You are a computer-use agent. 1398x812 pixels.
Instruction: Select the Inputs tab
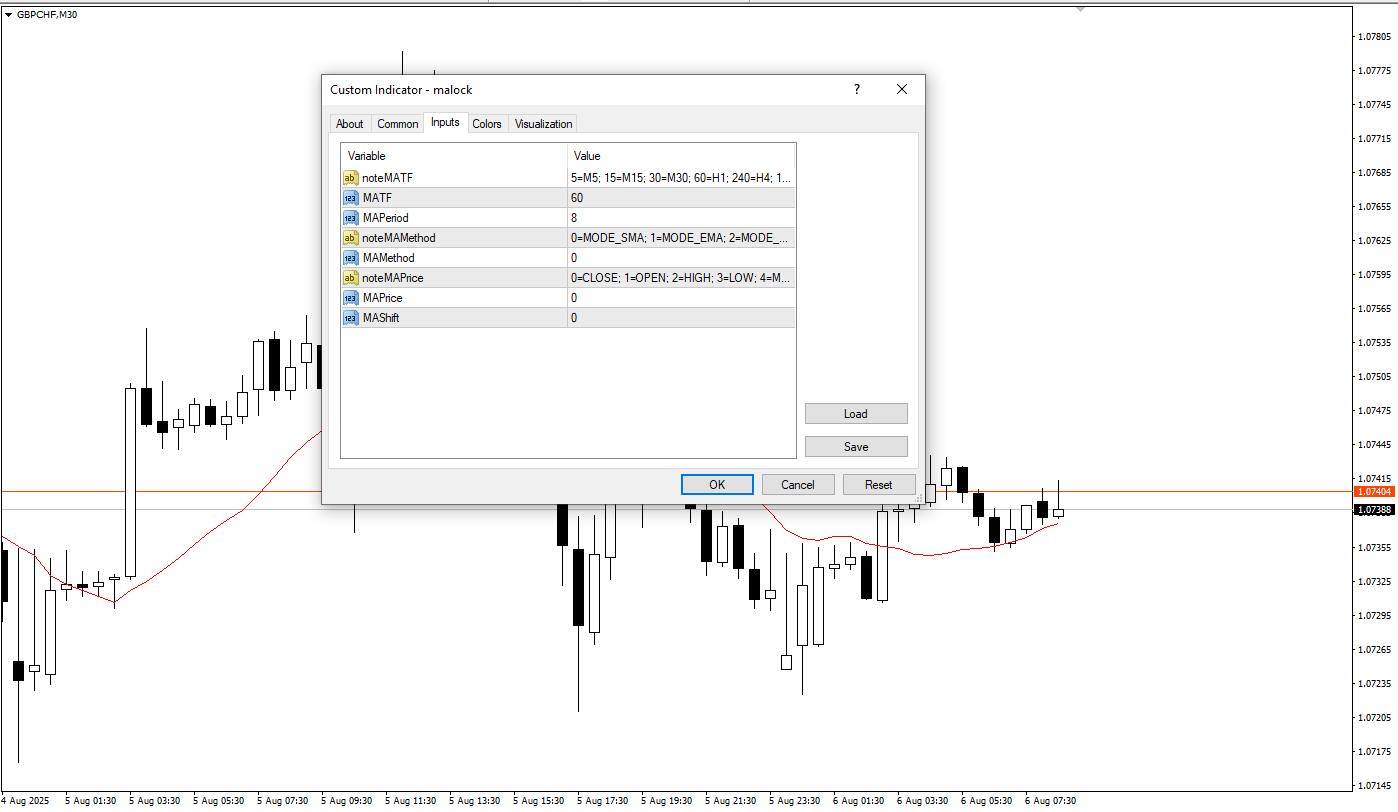[445, 123]
